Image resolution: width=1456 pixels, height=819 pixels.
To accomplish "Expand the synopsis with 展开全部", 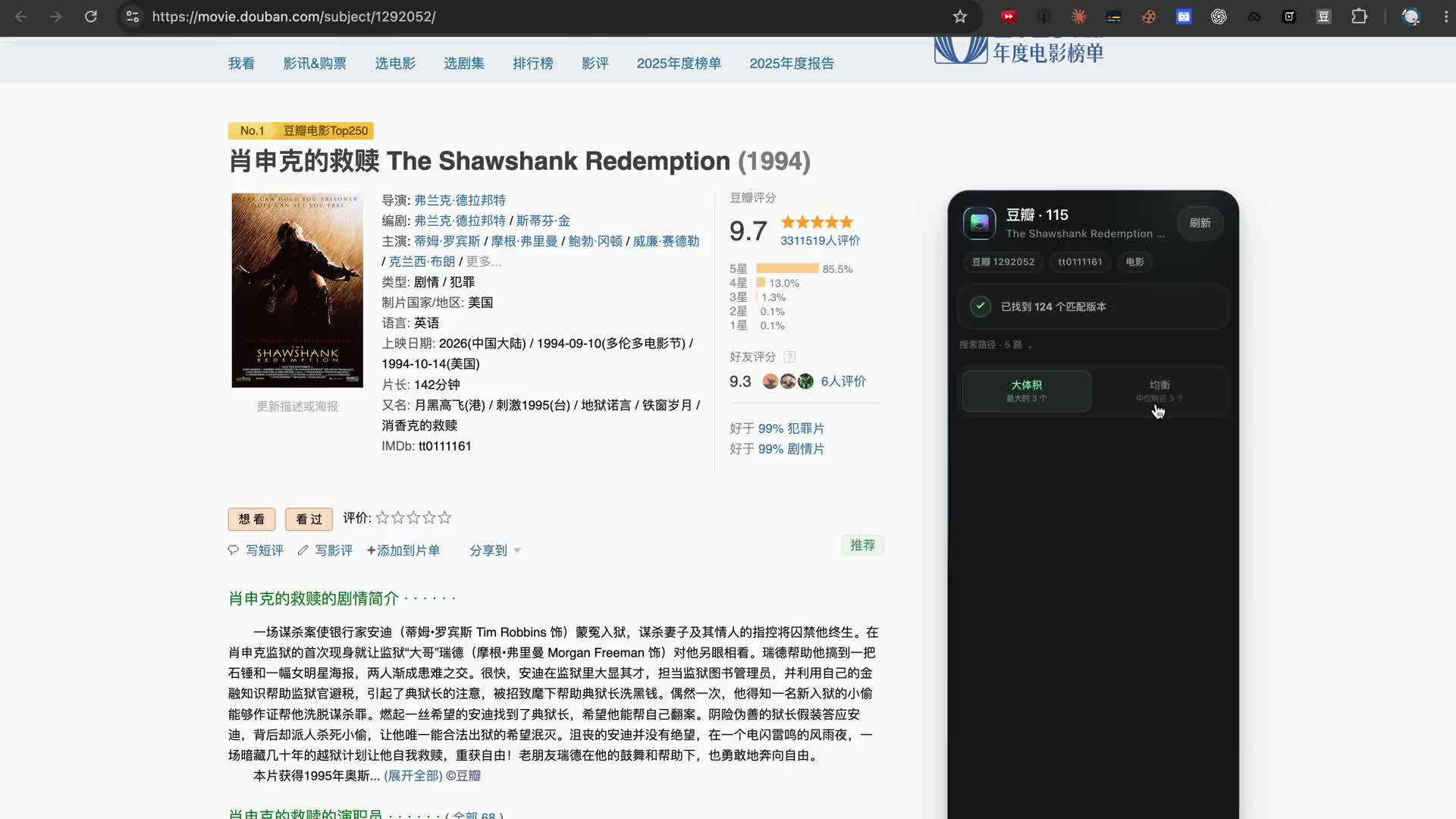I will coord(413,776).
